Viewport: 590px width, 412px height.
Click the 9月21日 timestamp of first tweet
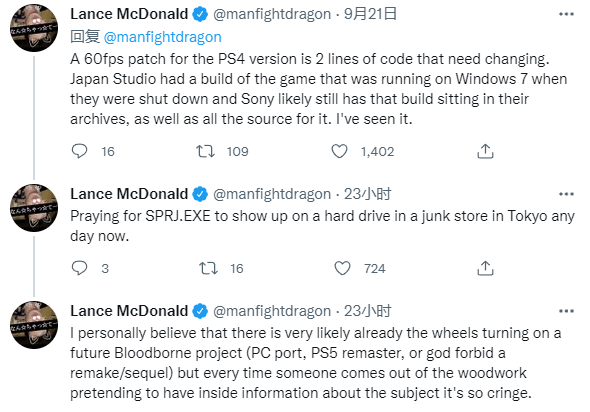[x=370, y=14]
